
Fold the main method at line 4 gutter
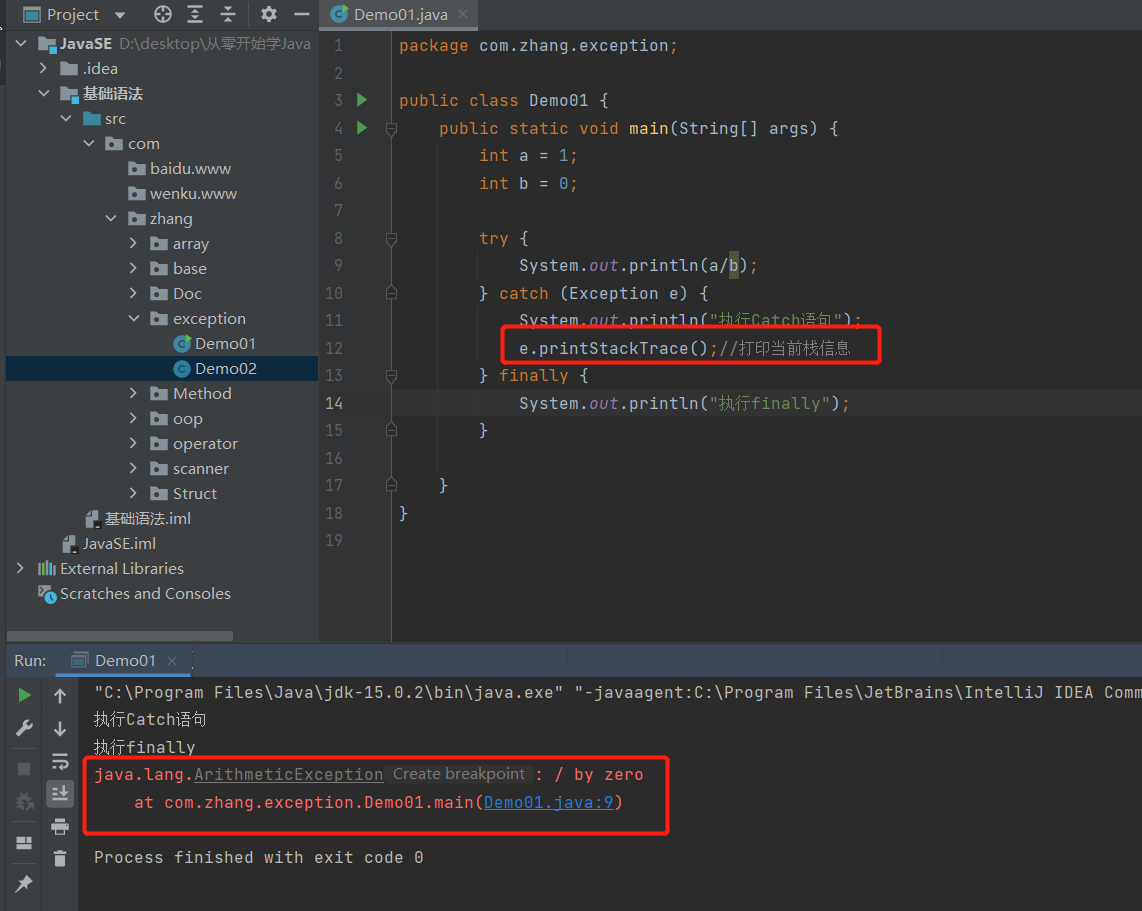pos(391,130)
